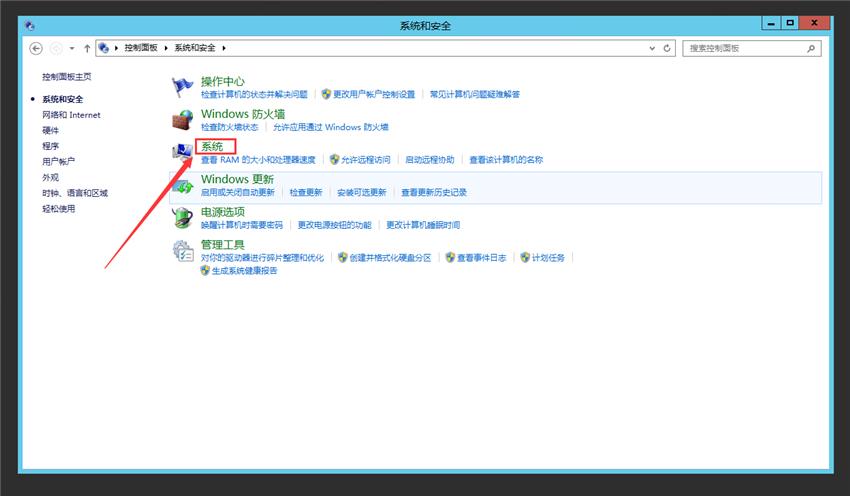The image size is (850, 496).
Task: Expand the chevron before 控制面板 in breadcrumb
Action: (116, 48)
